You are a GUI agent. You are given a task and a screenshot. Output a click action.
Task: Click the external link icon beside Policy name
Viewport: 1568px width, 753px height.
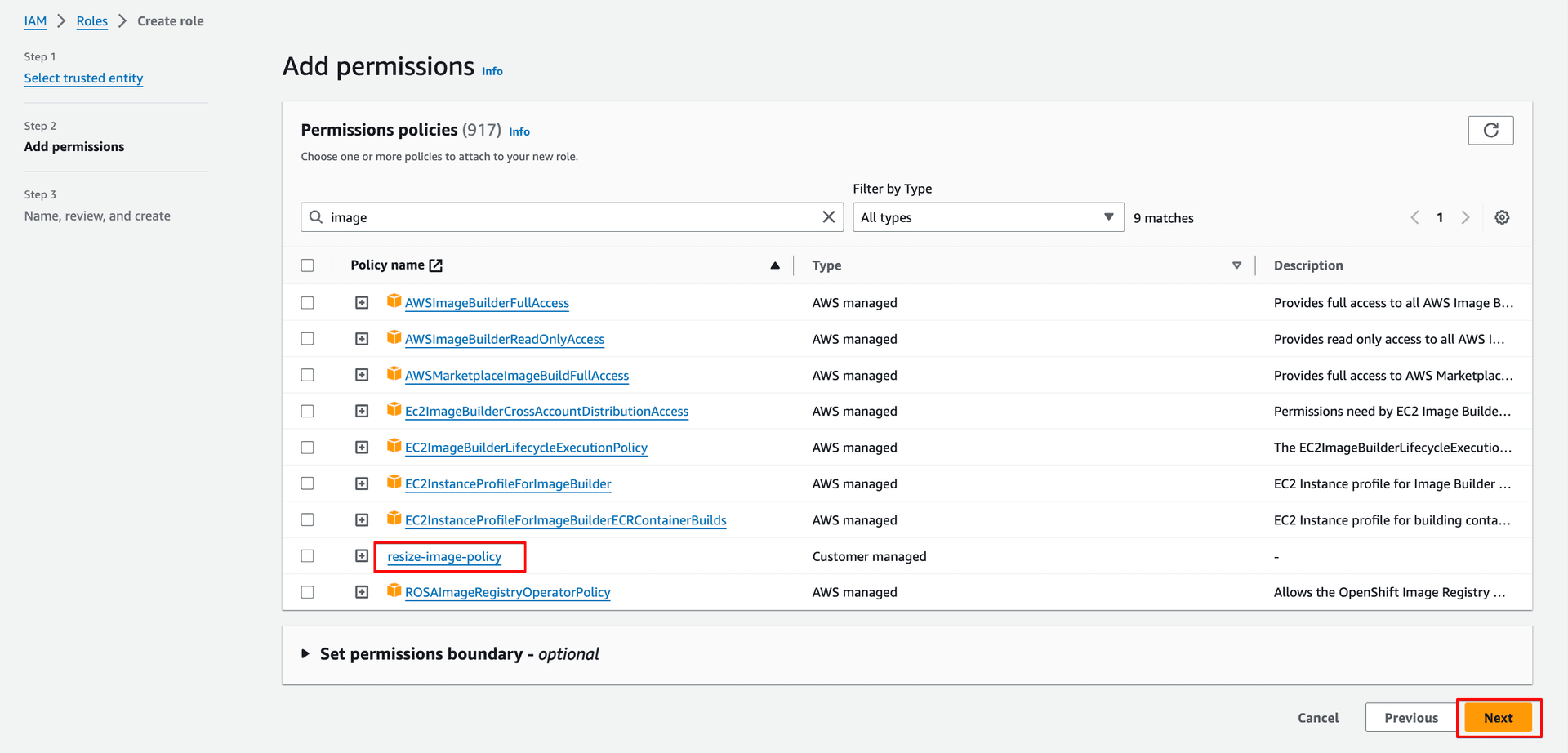click(436, 265)
